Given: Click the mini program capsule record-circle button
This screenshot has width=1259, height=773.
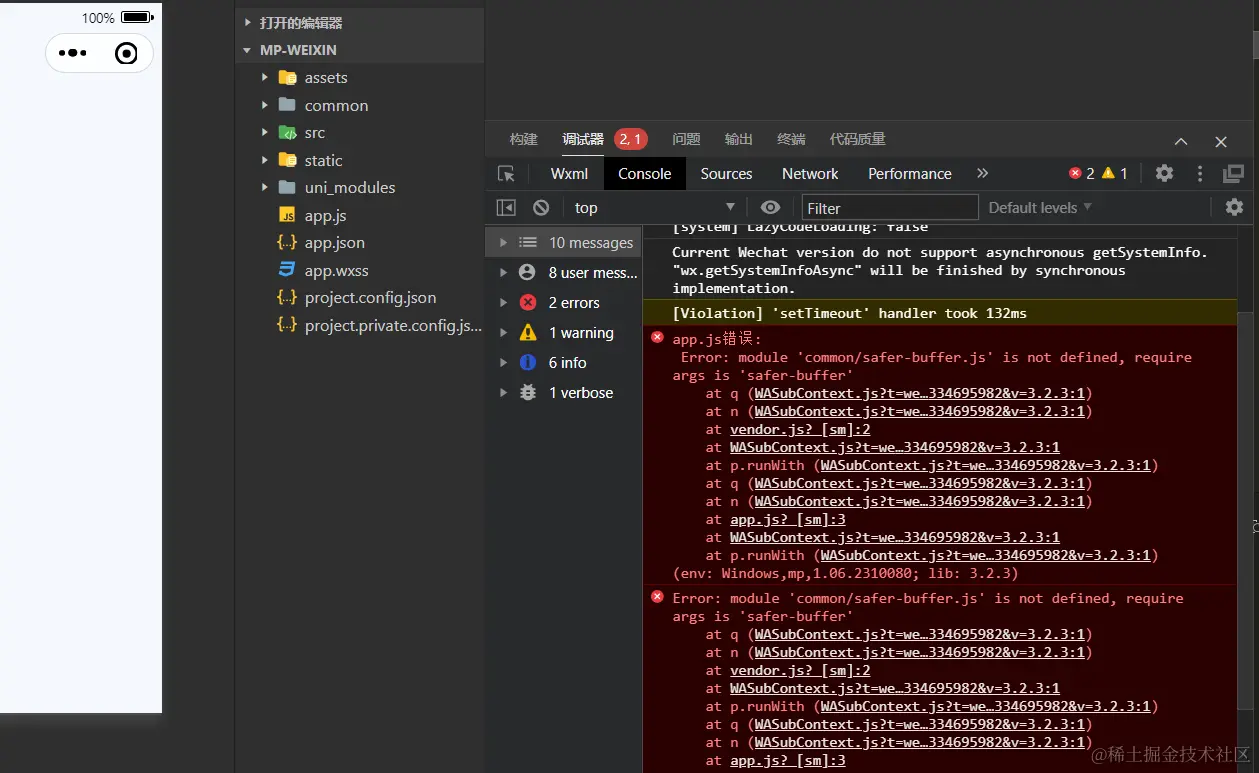Looking at the screenshot, I should (126, 54).
